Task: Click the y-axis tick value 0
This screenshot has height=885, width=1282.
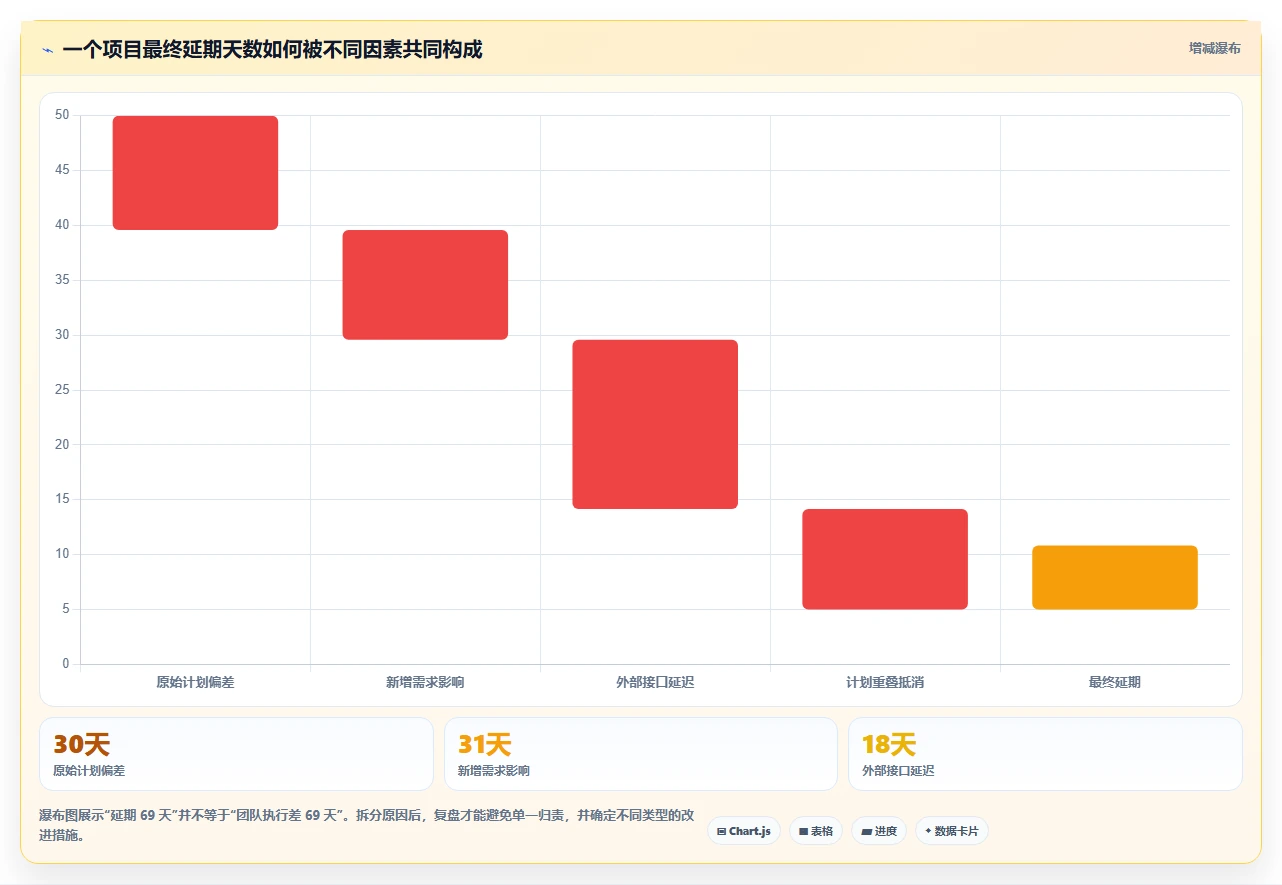Action: click(66, 664)
